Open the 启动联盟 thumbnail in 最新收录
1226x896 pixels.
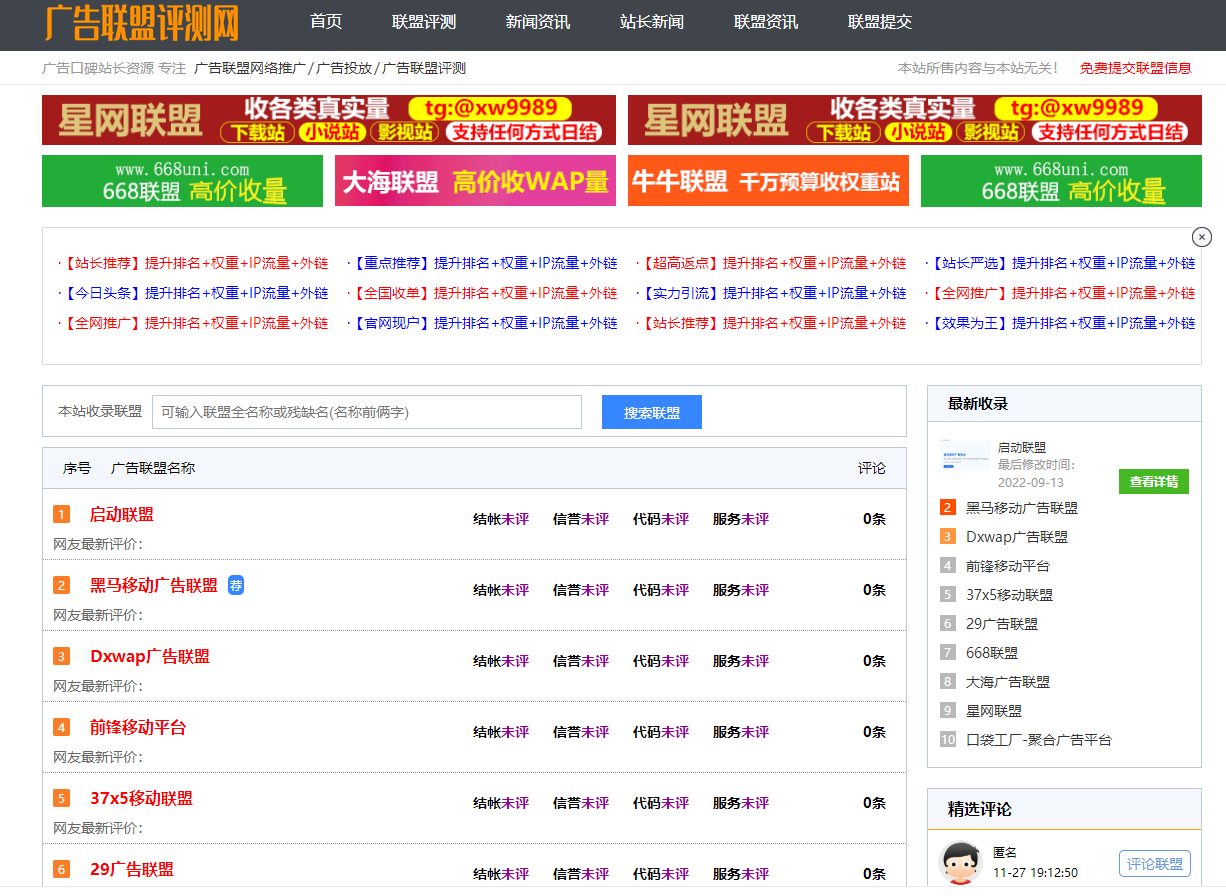[965, 456]
